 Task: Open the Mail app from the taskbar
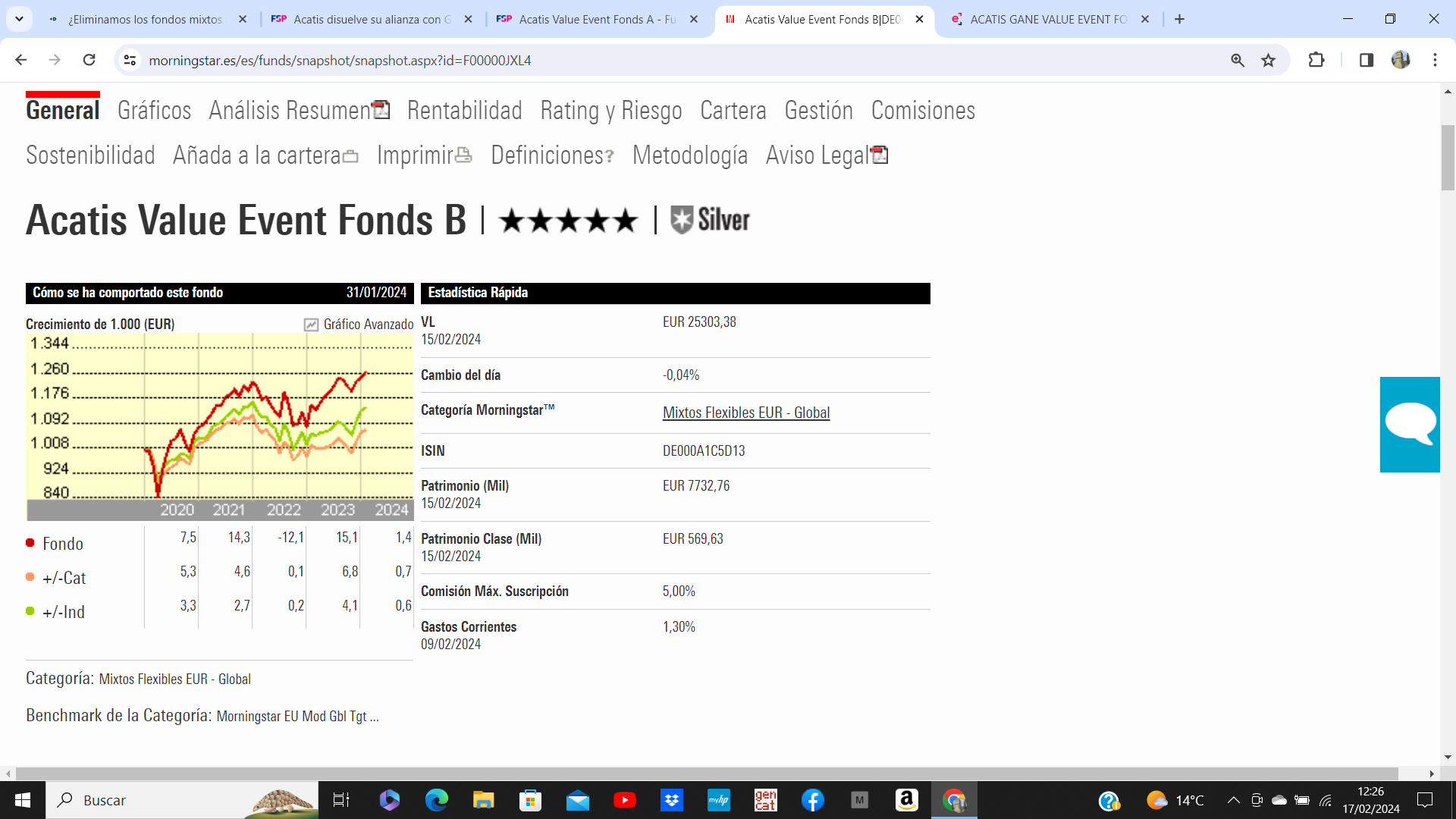click(x=577, y=800)
